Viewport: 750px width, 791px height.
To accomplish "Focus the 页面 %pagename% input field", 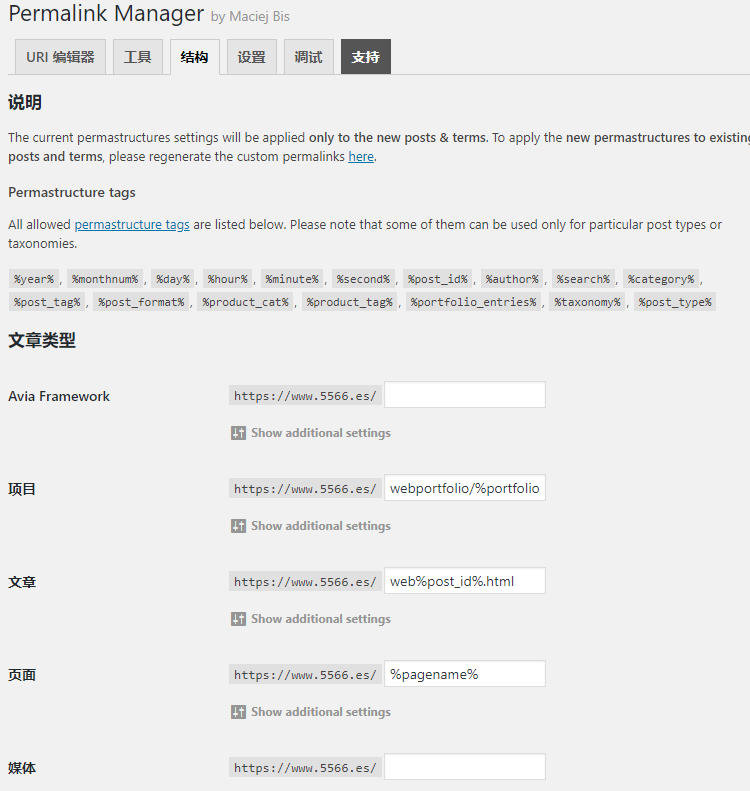I will coord(465,674).
